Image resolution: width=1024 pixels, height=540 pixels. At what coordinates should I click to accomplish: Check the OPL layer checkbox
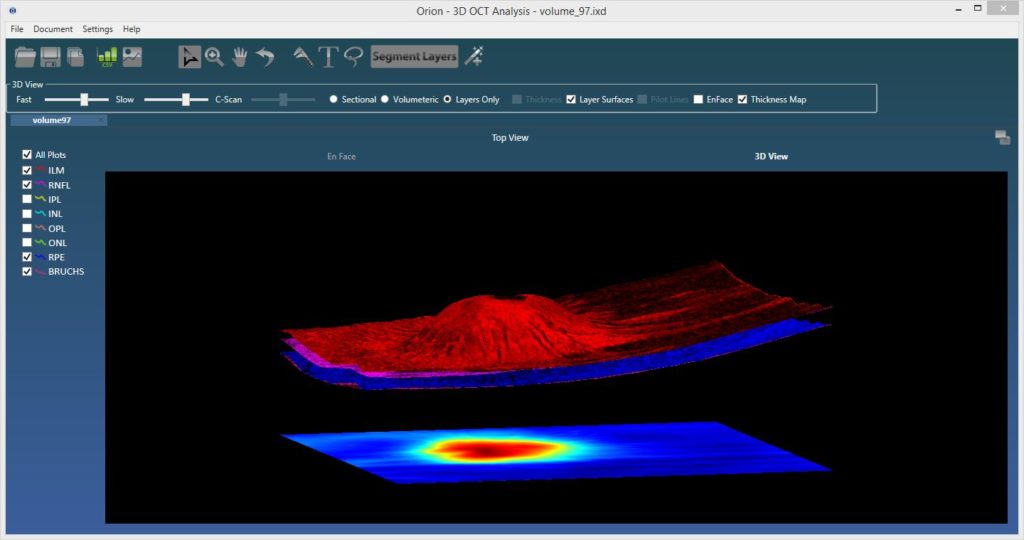pos(27,229)
